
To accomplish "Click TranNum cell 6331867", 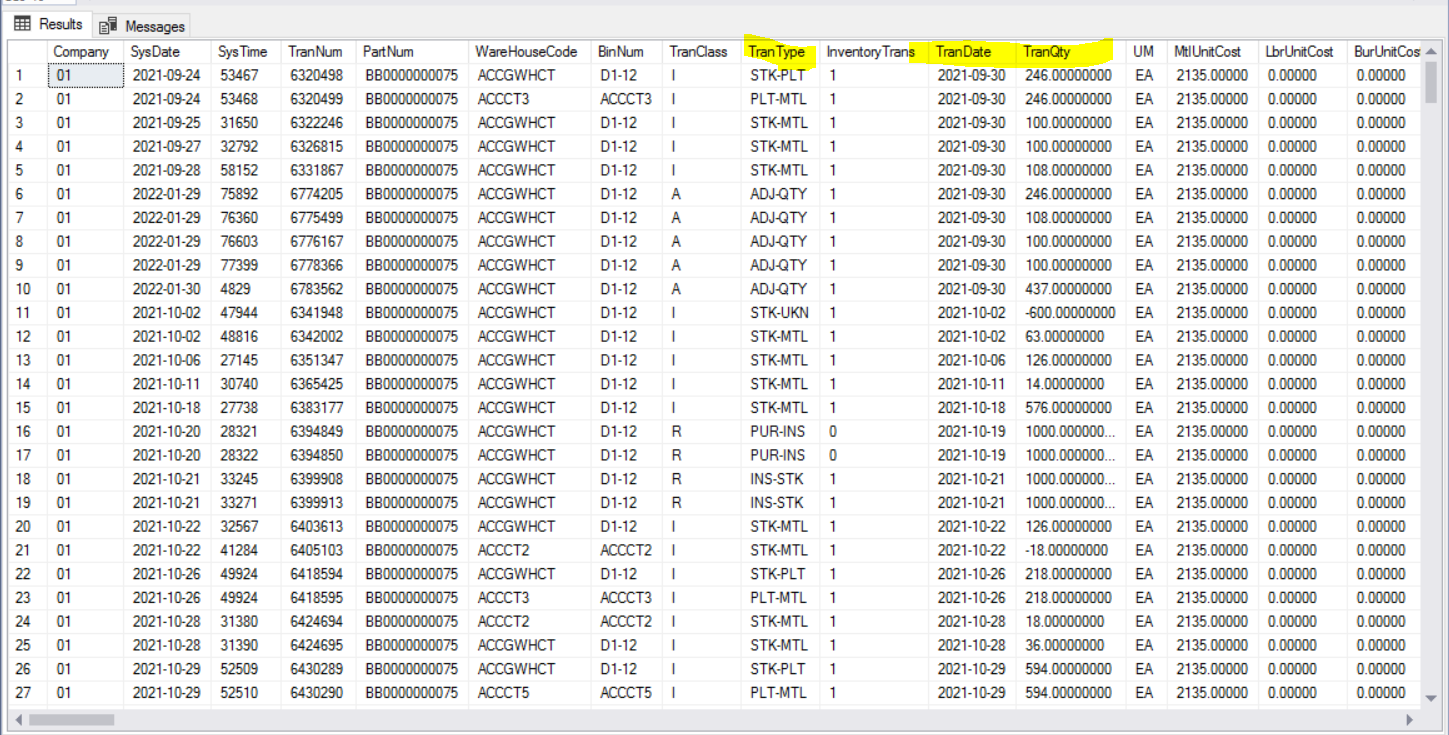I will click(x=318, y=170).
